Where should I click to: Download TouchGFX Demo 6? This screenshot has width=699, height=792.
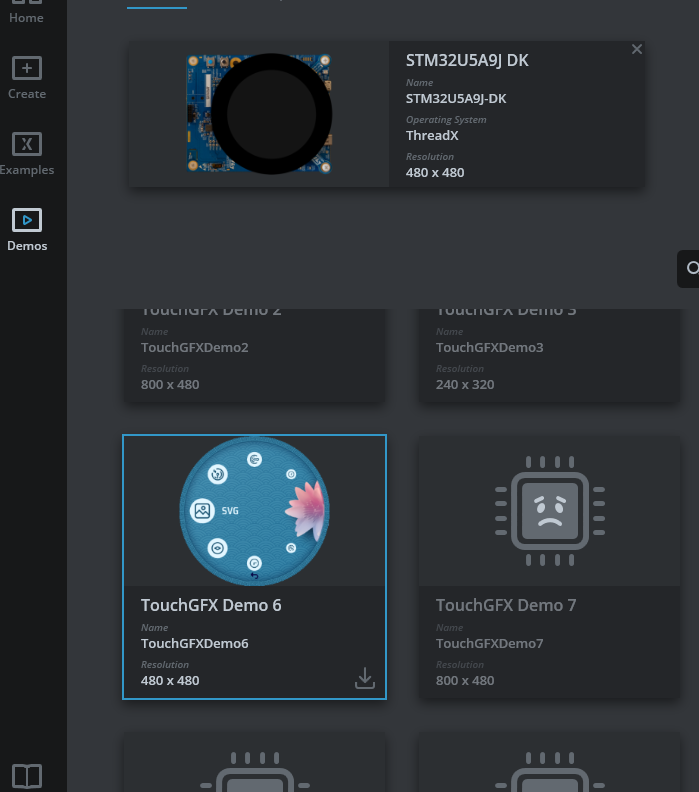(x=365, y=678)
